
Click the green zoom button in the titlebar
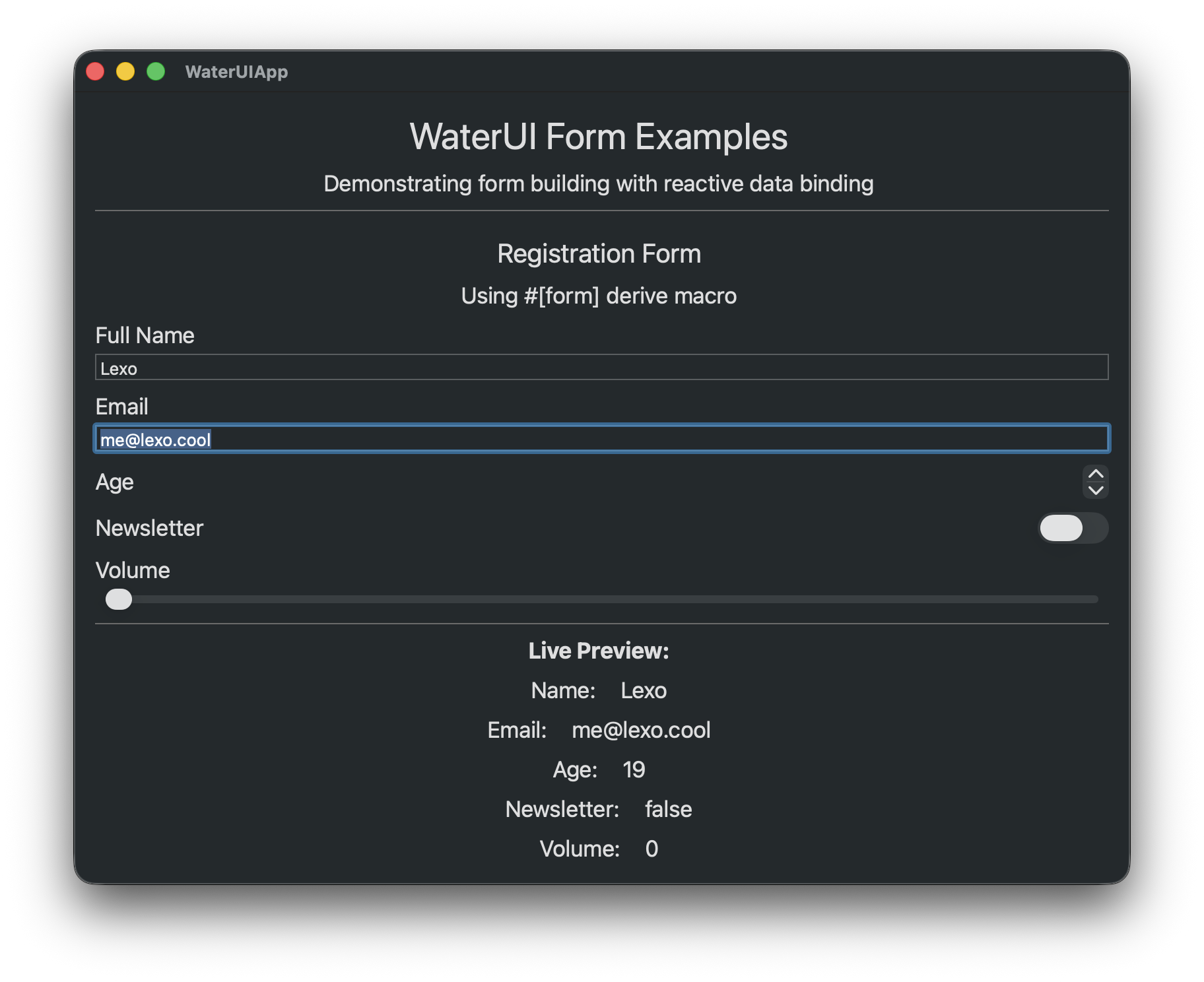click(156, 71)
